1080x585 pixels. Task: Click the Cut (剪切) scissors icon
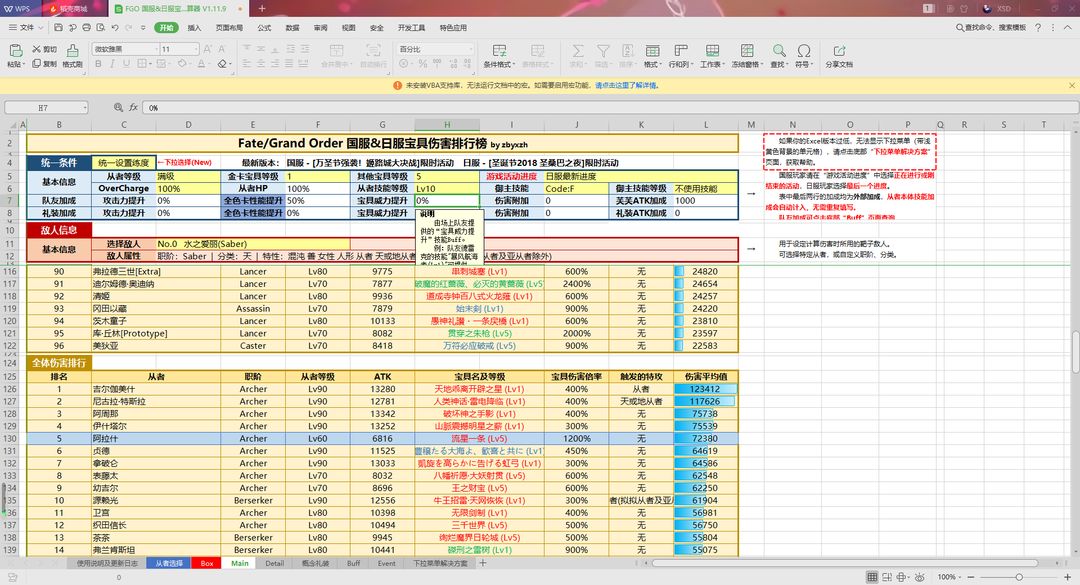tap(37, 49)
